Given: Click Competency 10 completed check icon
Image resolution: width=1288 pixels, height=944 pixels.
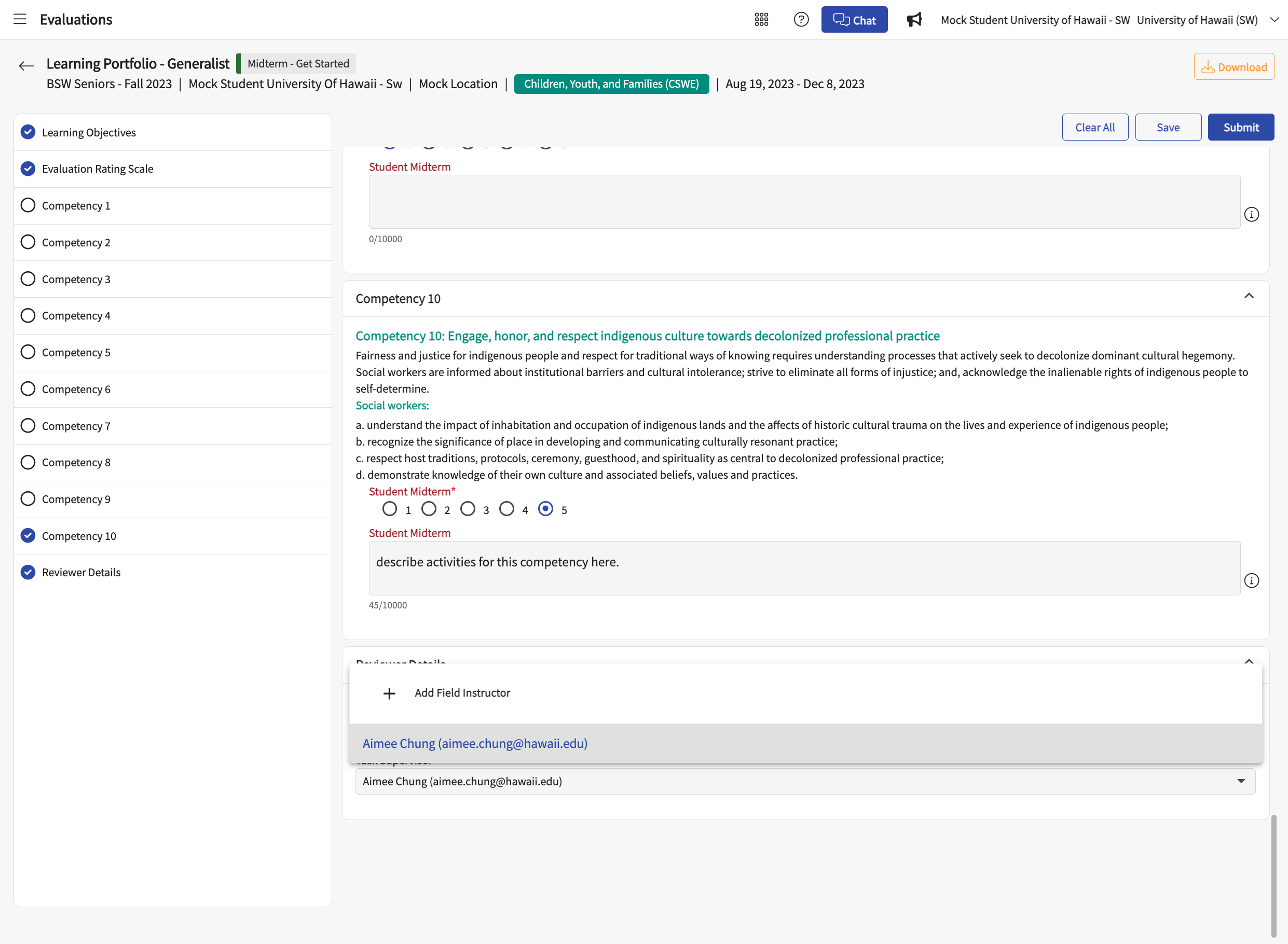Looking at the screenshot, I should point(28,535).
